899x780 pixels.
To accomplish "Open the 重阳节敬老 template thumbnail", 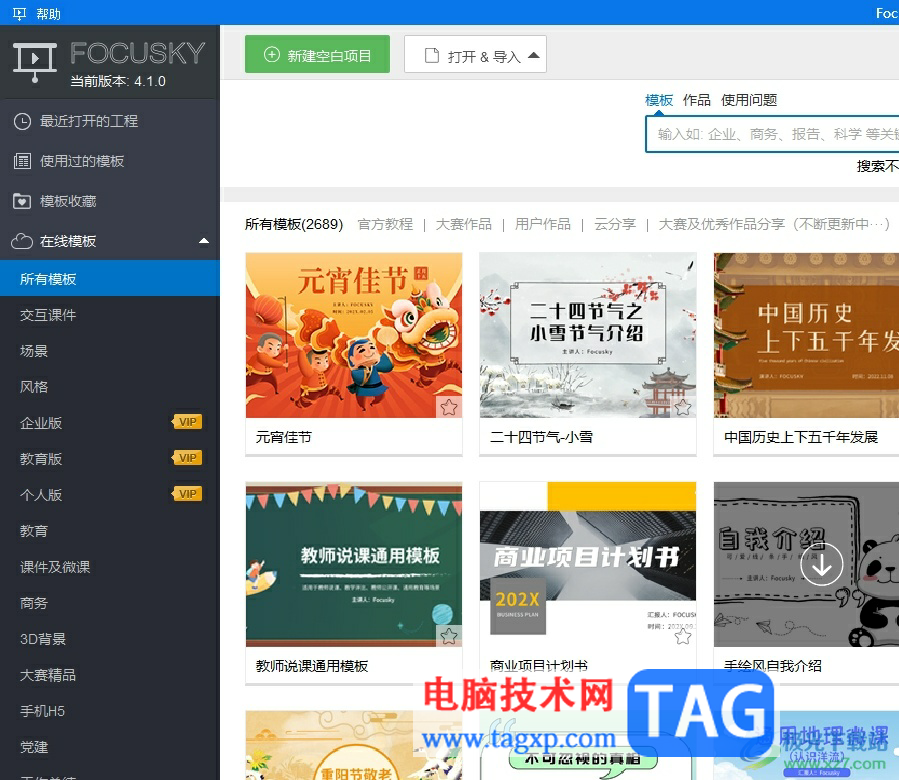I will [x=354, y=746].
